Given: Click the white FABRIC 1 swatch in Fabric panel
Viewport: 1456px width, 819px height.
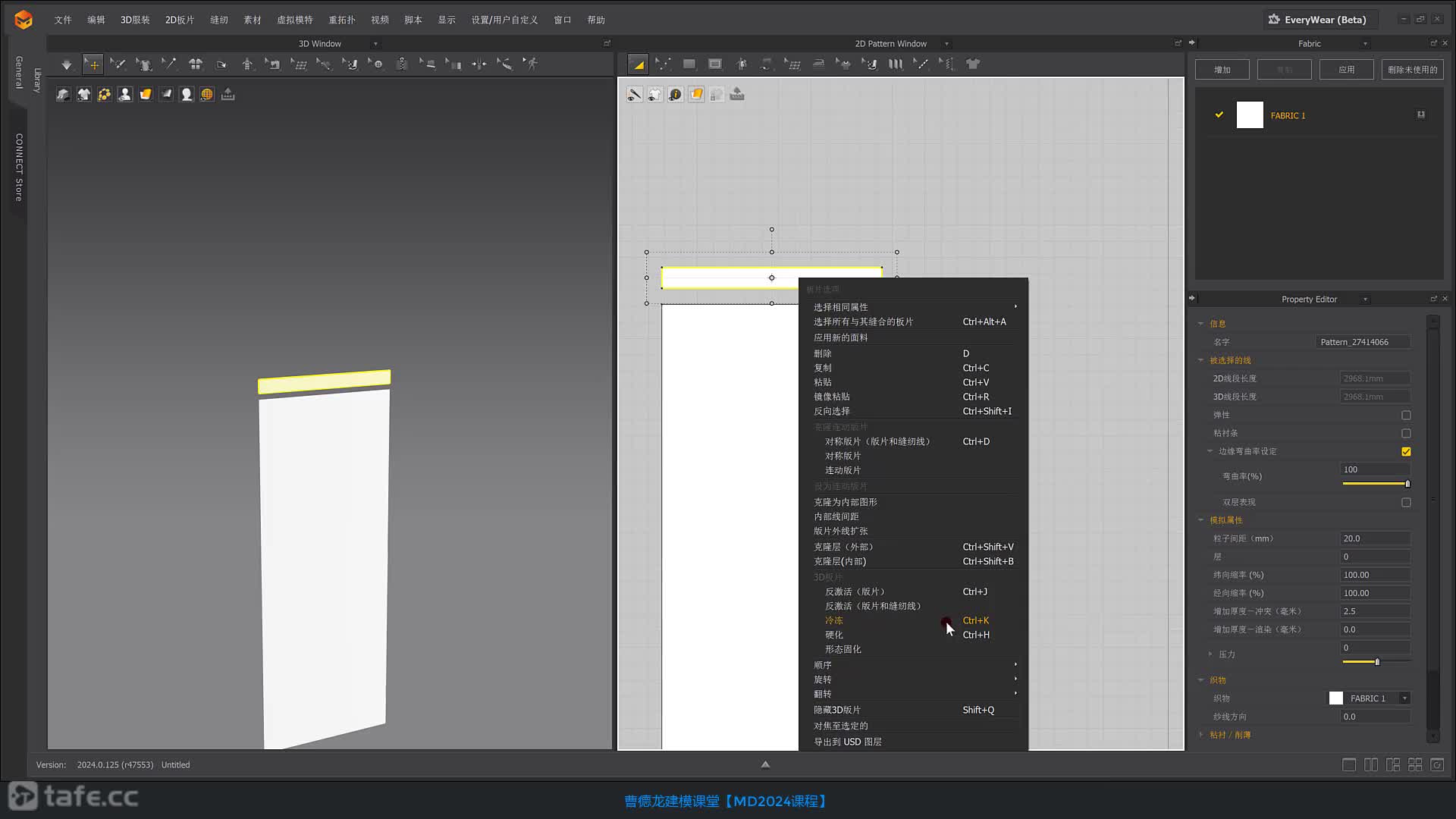Looking at the screenshot, I should 1250,115.
